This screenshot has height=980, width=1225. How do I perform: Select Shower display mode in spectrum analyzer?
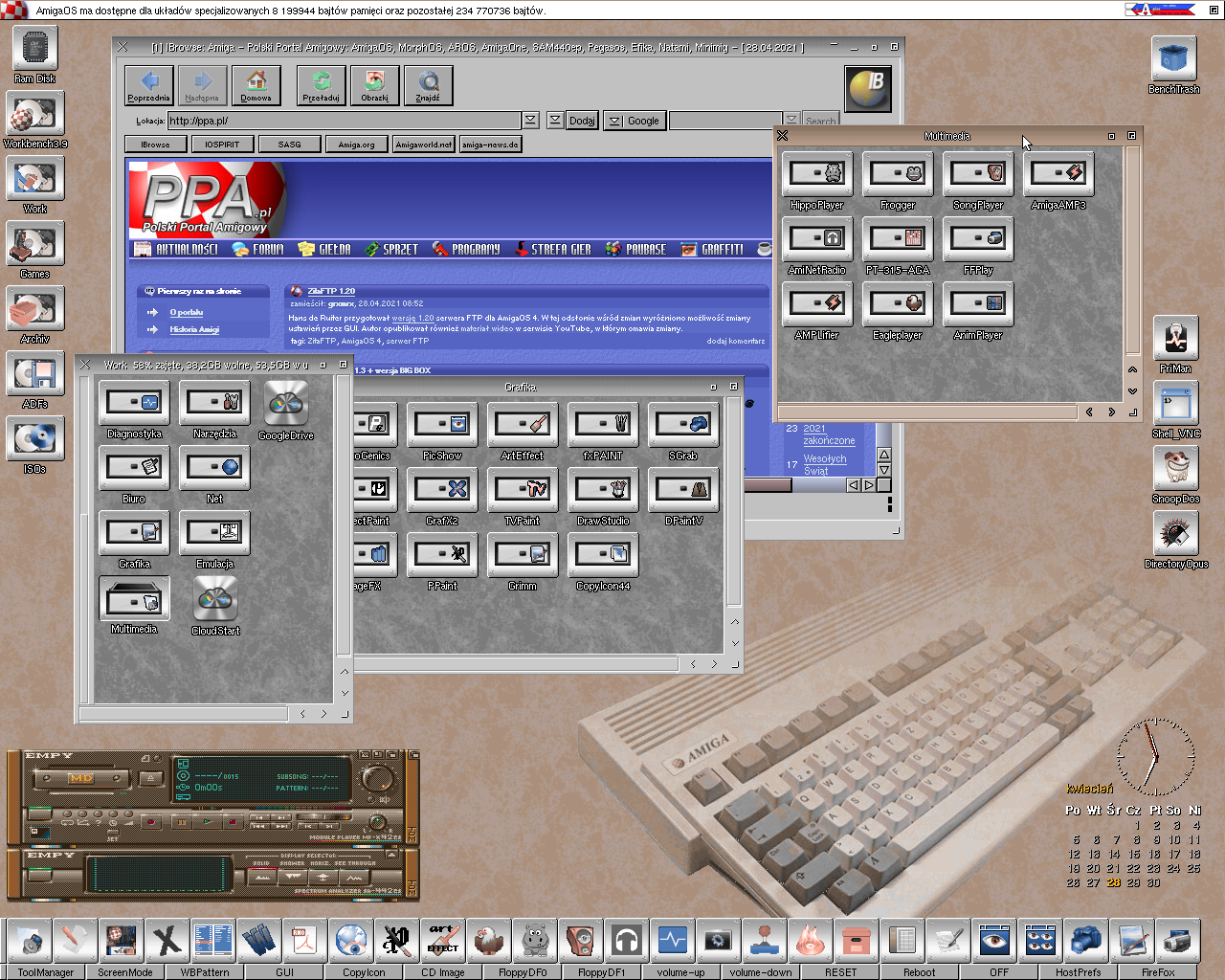pos(293,877)
